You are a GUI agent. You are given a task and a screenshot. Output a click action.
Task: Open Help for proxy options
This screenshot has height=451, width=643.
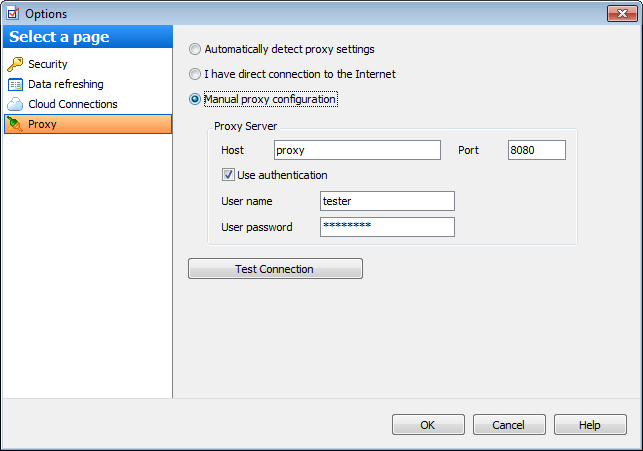coord(590,424)
